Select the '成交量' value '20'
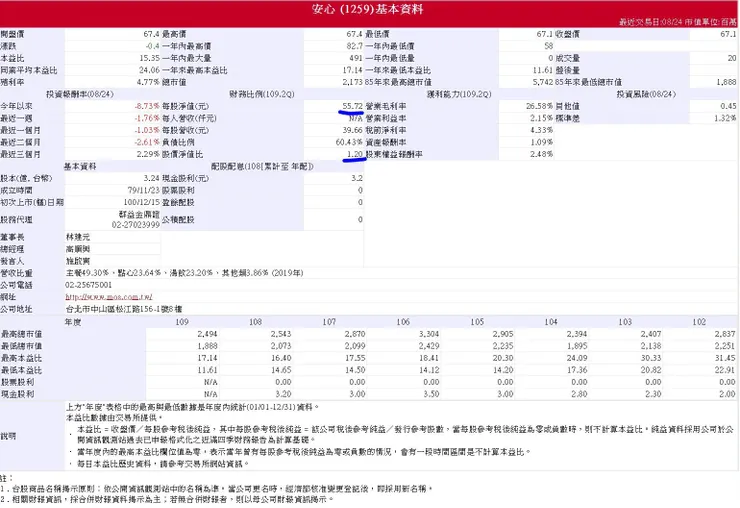 pos(732,58)
